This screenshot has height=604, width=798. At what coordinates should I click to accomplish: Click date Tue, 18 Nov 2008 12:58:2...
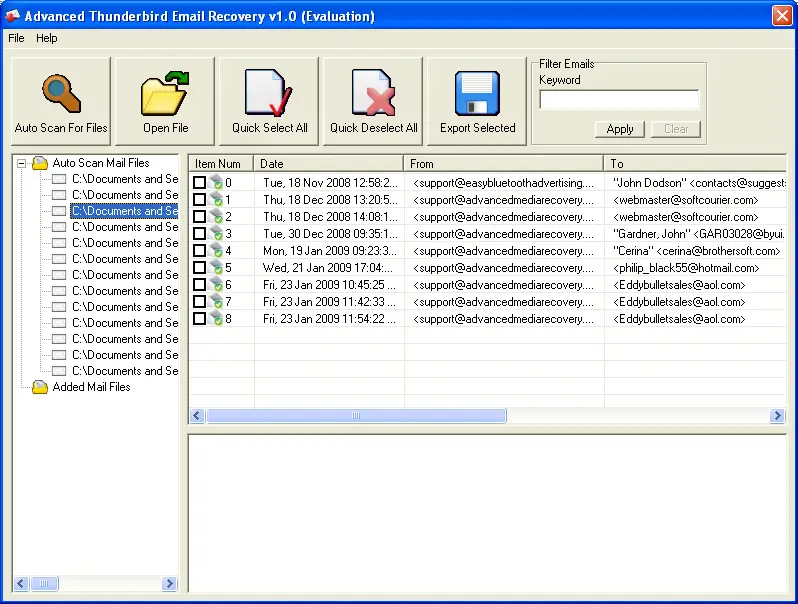tap(330, 183)
